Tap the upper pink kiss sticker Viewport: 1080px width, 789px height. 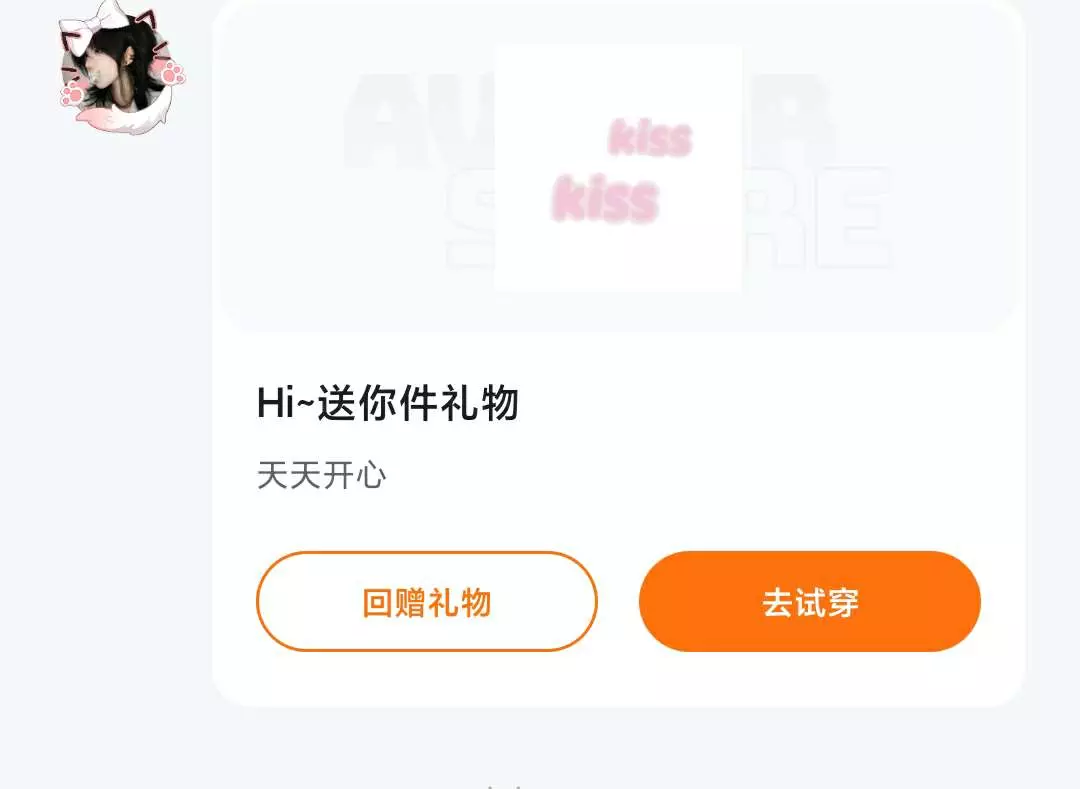point(650,137)
